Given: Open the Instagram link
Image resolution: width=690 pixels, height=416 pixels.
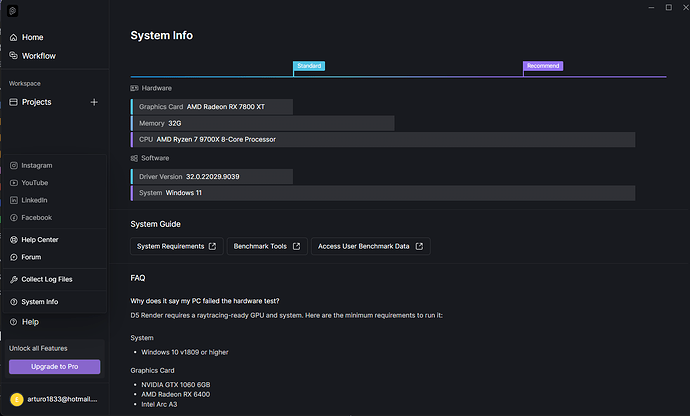Looking at the screenshot, I should [x=36, y=166].
